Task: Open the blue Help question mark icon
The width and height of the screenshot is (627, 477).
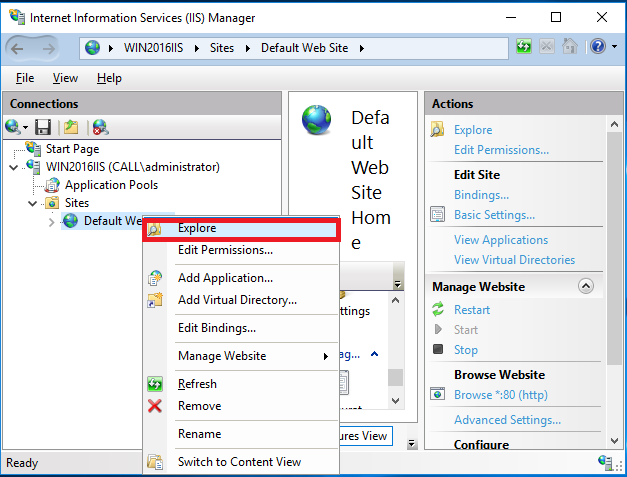Action: pos(598,47)
